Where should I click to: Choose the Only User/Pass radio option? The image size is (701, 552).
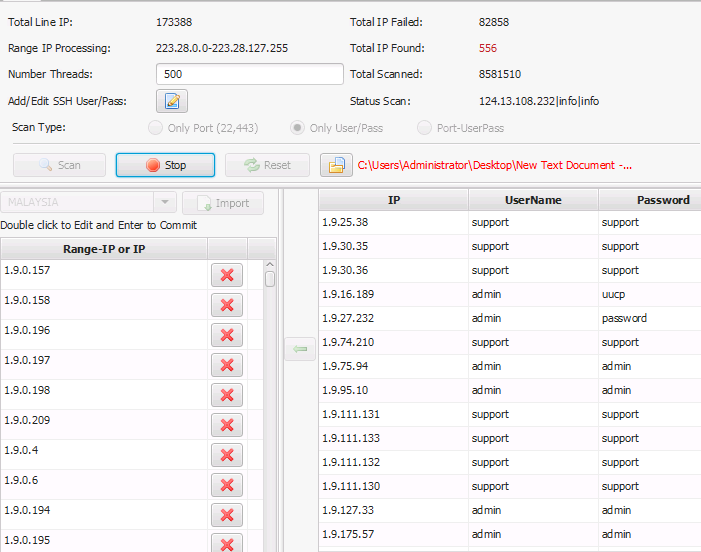click(x=297, y=128)
